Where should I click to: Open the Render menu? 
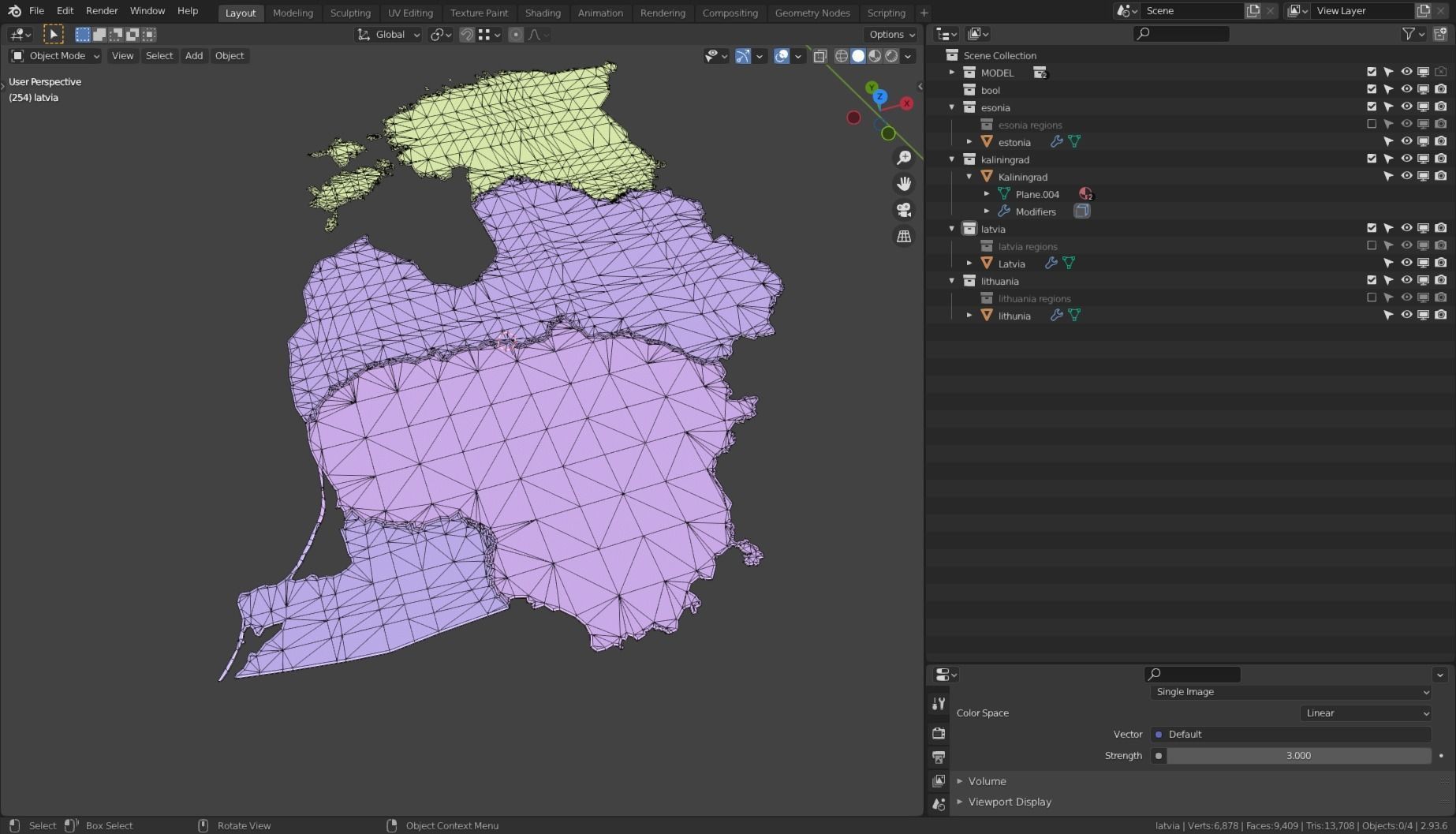(x=102, y=11)
